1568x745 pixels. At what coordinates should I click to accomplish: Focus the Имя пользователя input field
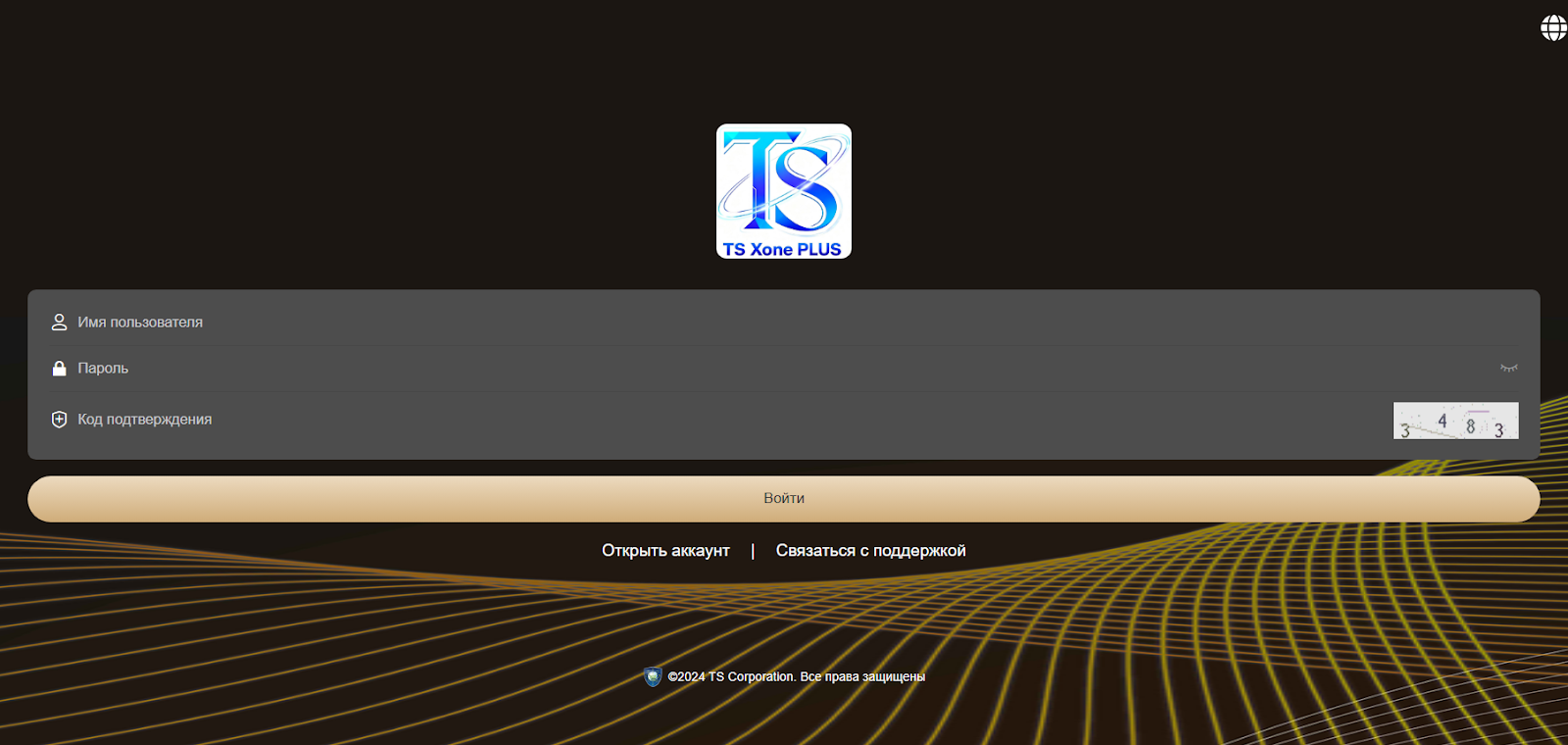coord(784,322)
